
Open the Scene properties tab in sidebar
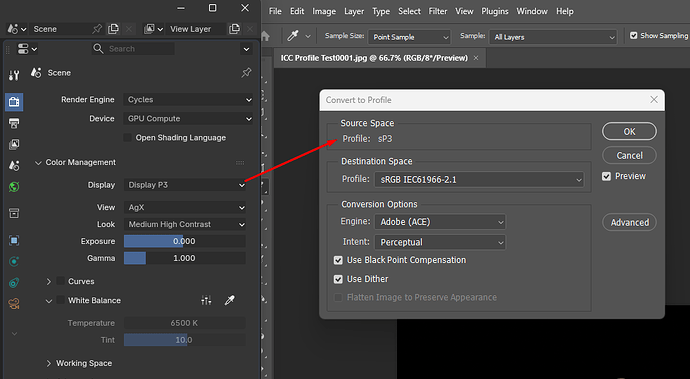coord(14,166)
